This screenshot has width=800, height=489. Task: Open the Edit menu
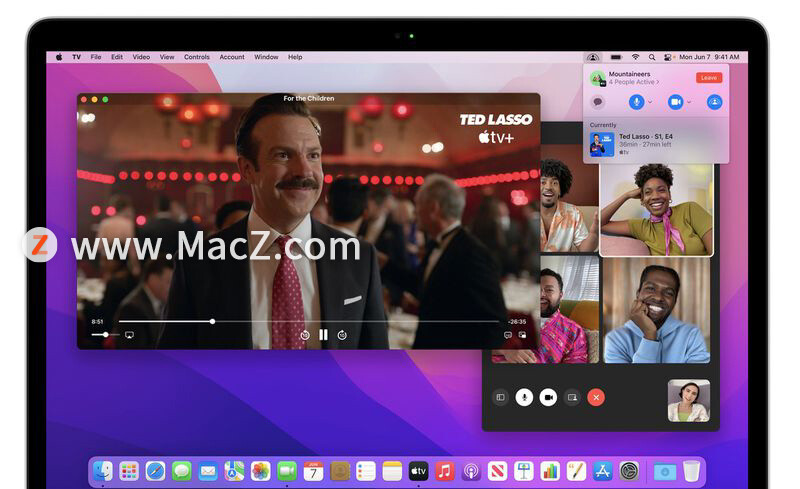117,57
